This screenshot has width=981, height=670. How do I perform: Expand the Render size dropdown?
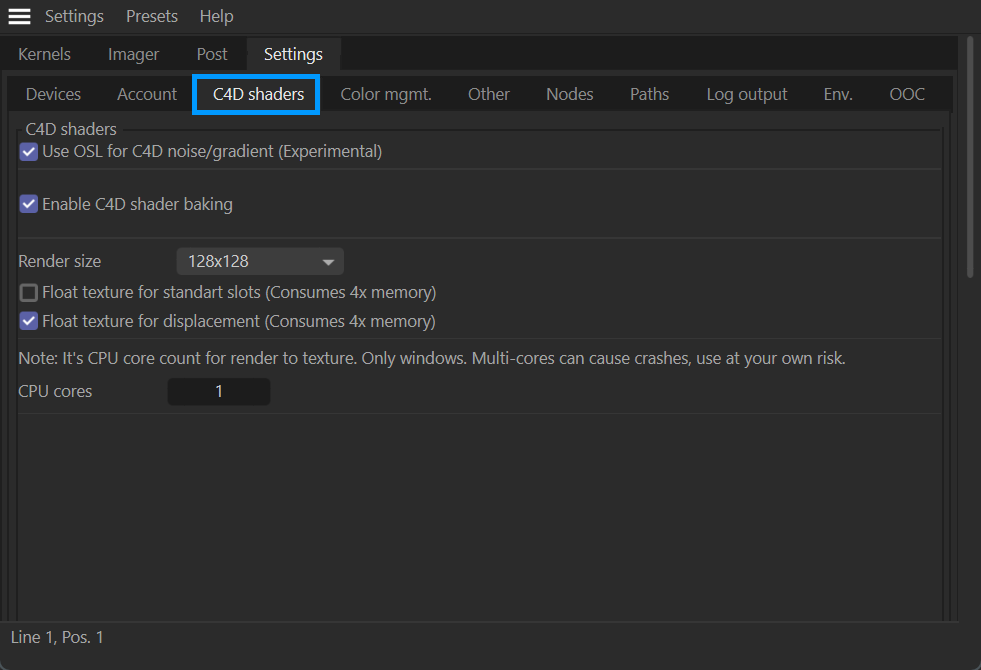tap(260, 262)
